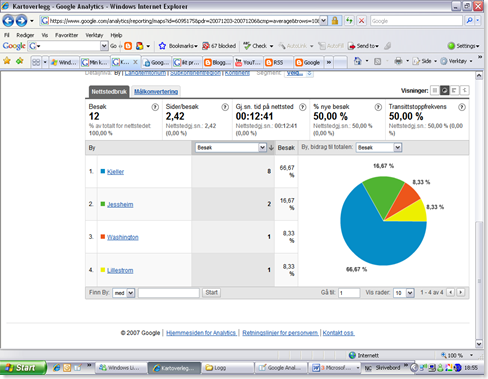488x379 pixels.
Task: Switch to pie chart view under Visninger
Action: tap(444, 90)
